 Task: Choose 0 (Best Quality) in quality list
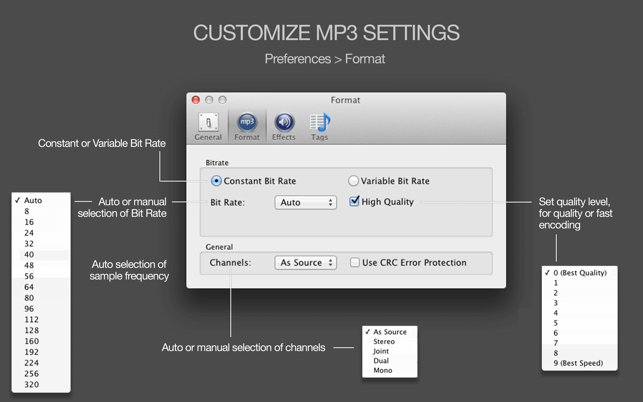[x=579, y=273]
